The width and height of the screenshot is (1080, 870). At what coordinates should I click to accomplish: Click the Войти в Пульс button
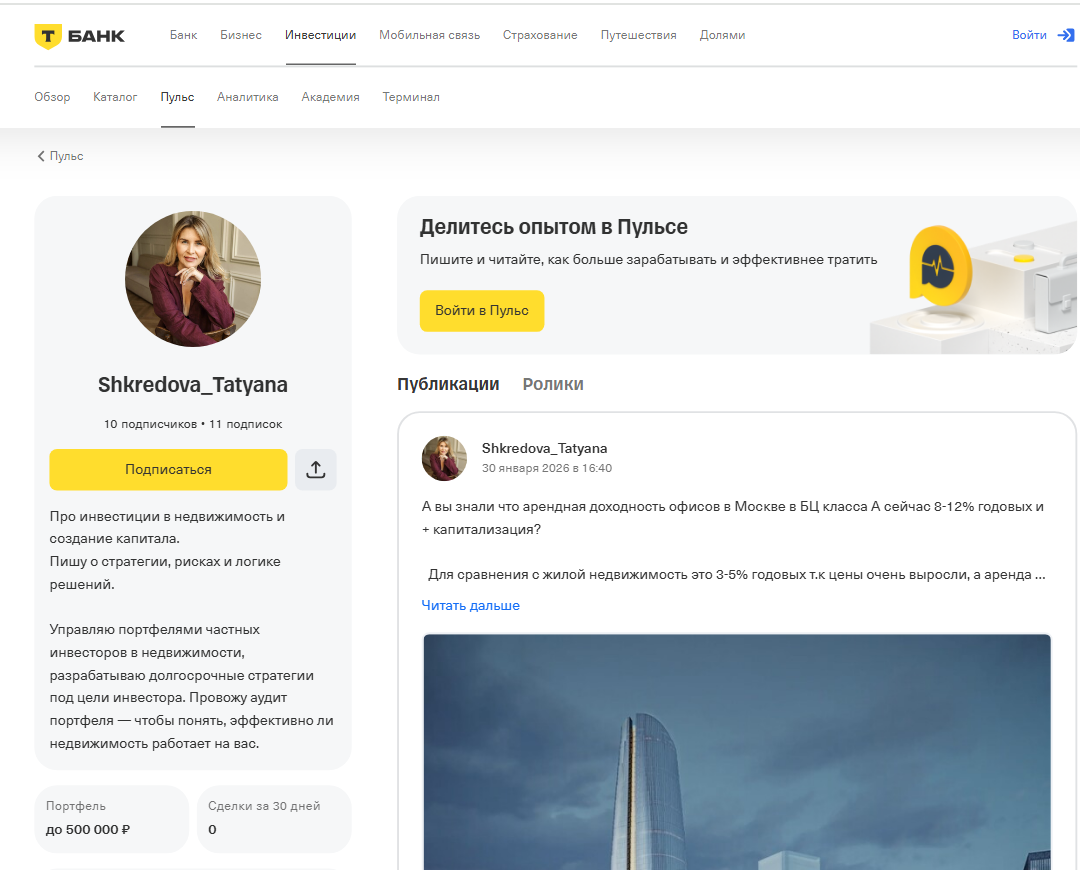[x=482, y=311]
